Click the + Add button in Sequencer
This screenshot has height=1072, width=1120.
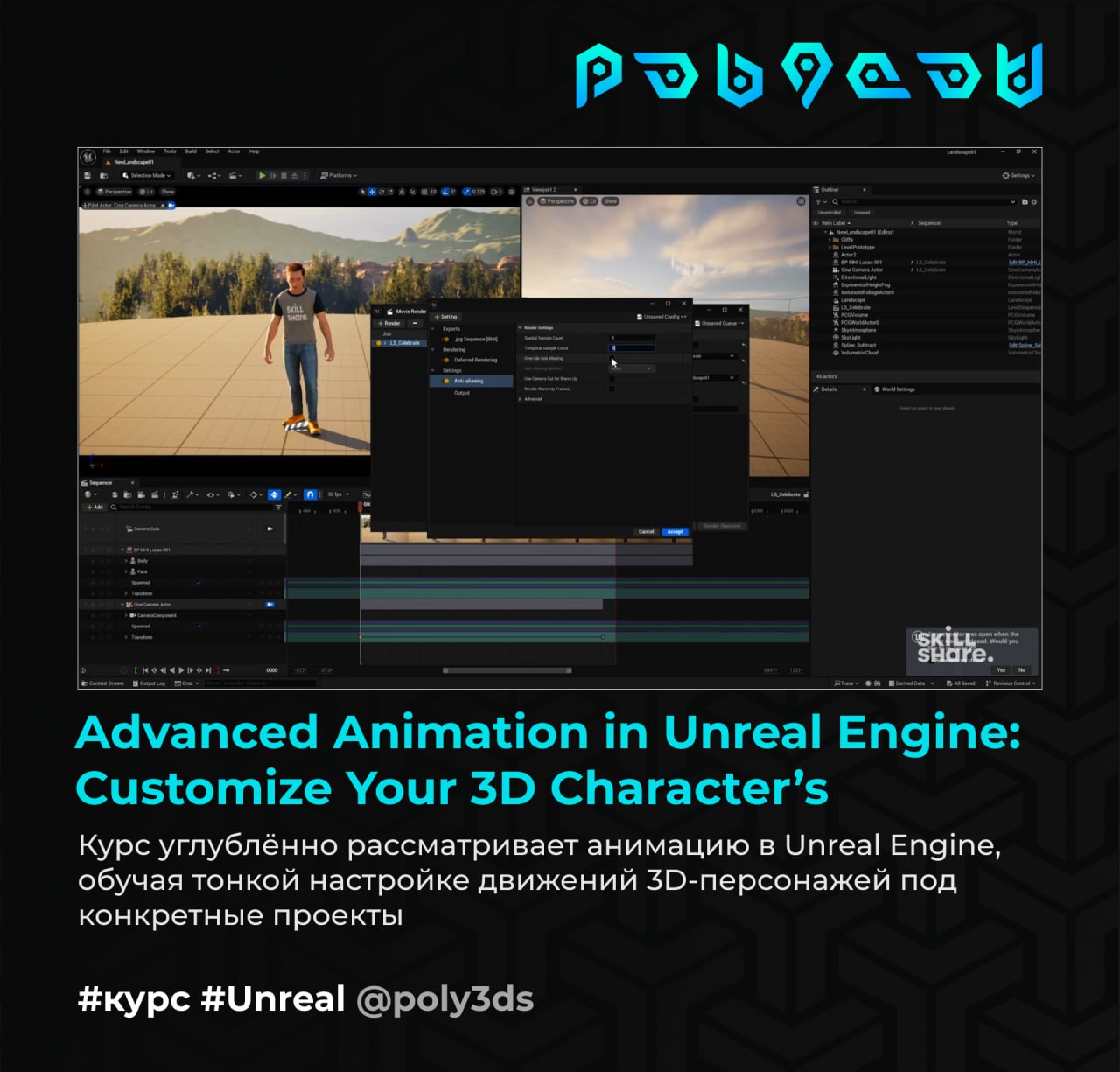[94, 508]
